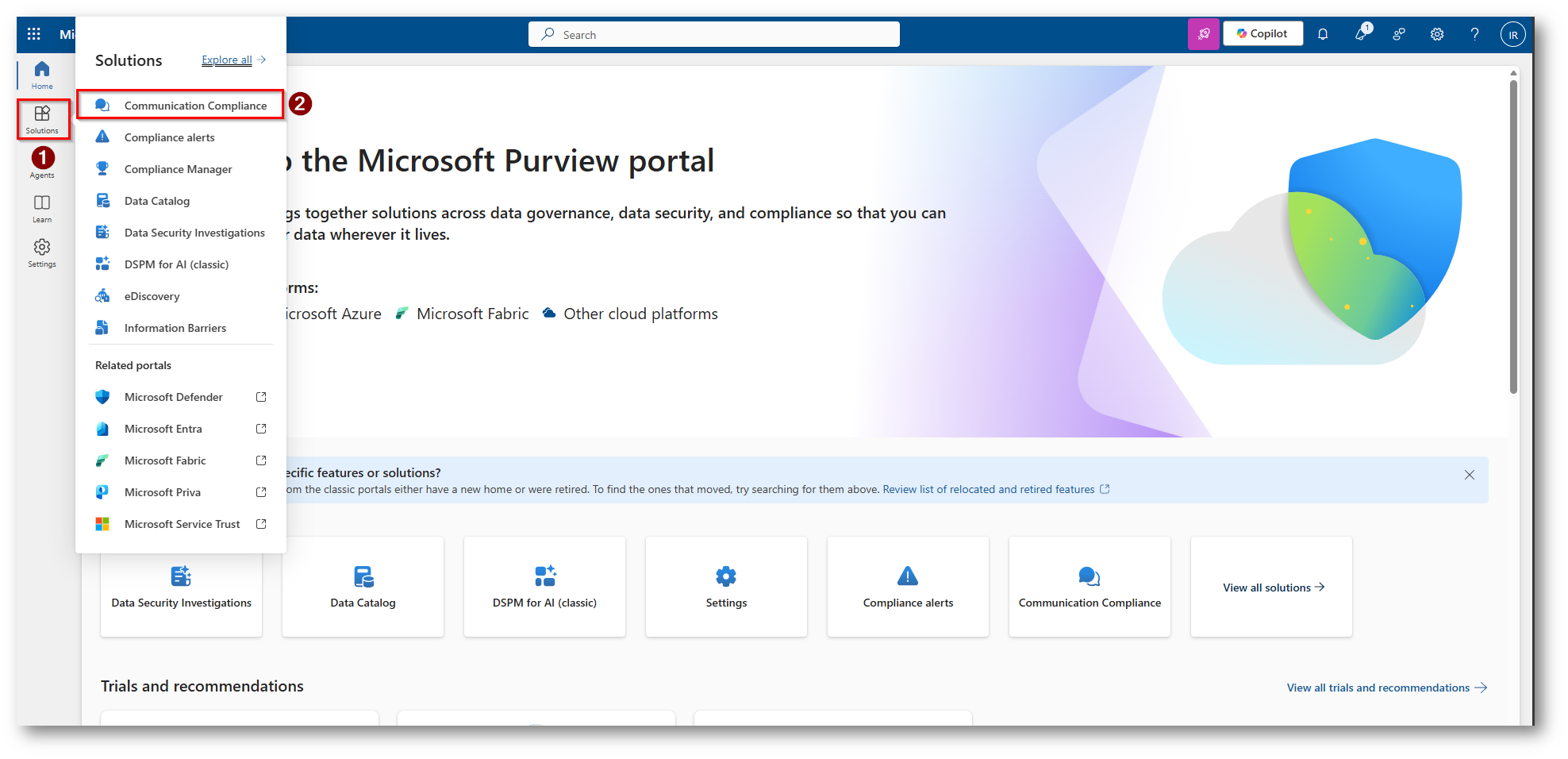The height and width of the screenshot is (759, 1568).
Task: Open Data Security Investigations from the flyout
Action: [181, 233]
